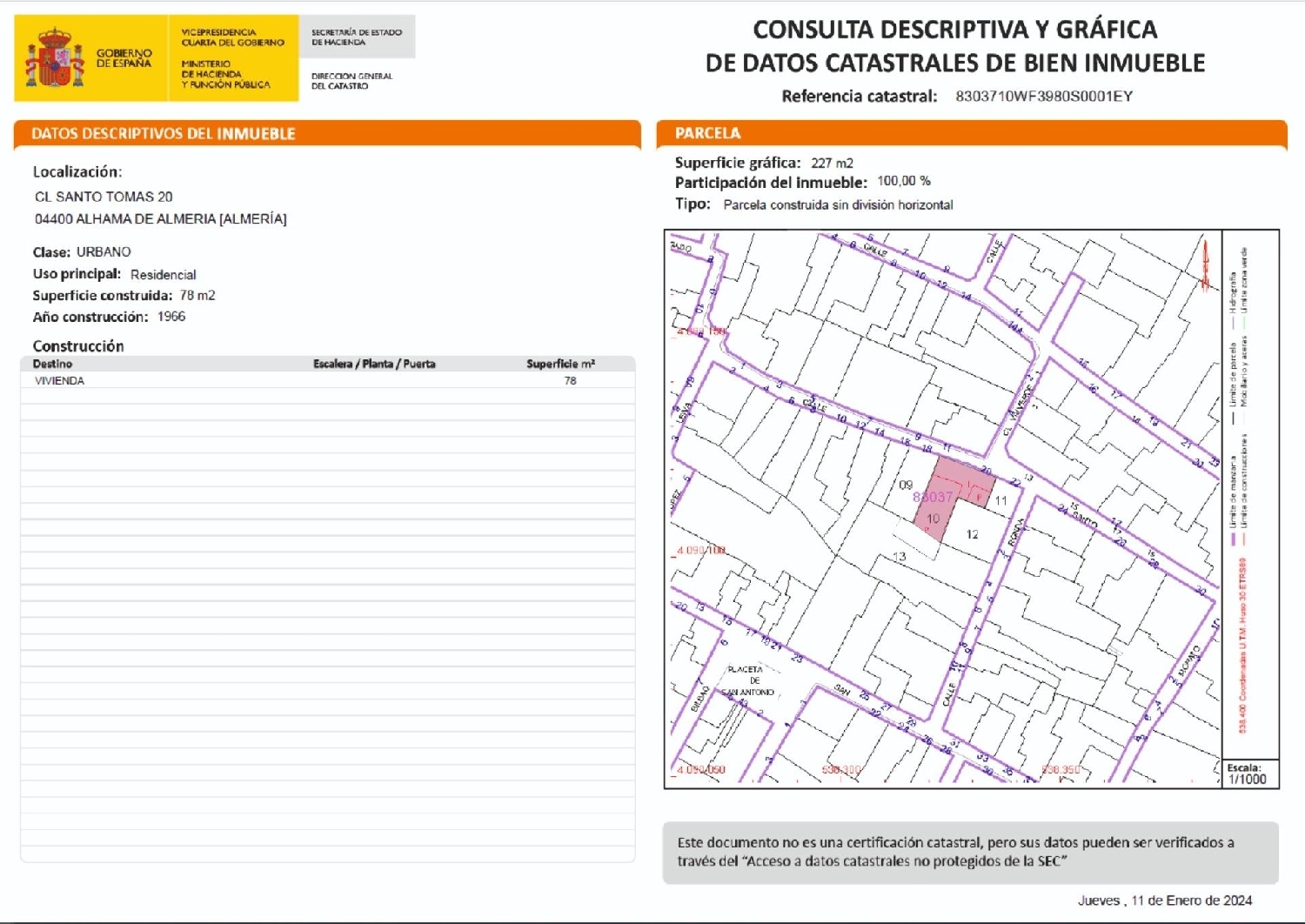This screenshot has height=924, width=1305.
Task: Click the document main title
Action: click(x=955, y=46)
